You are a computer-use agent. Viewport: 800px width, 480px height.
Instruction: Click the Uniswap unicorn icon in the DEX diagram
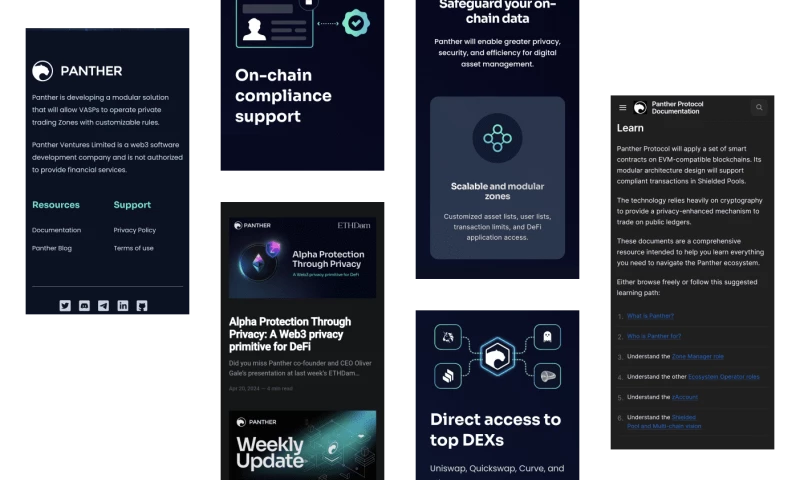pos(448,337)
